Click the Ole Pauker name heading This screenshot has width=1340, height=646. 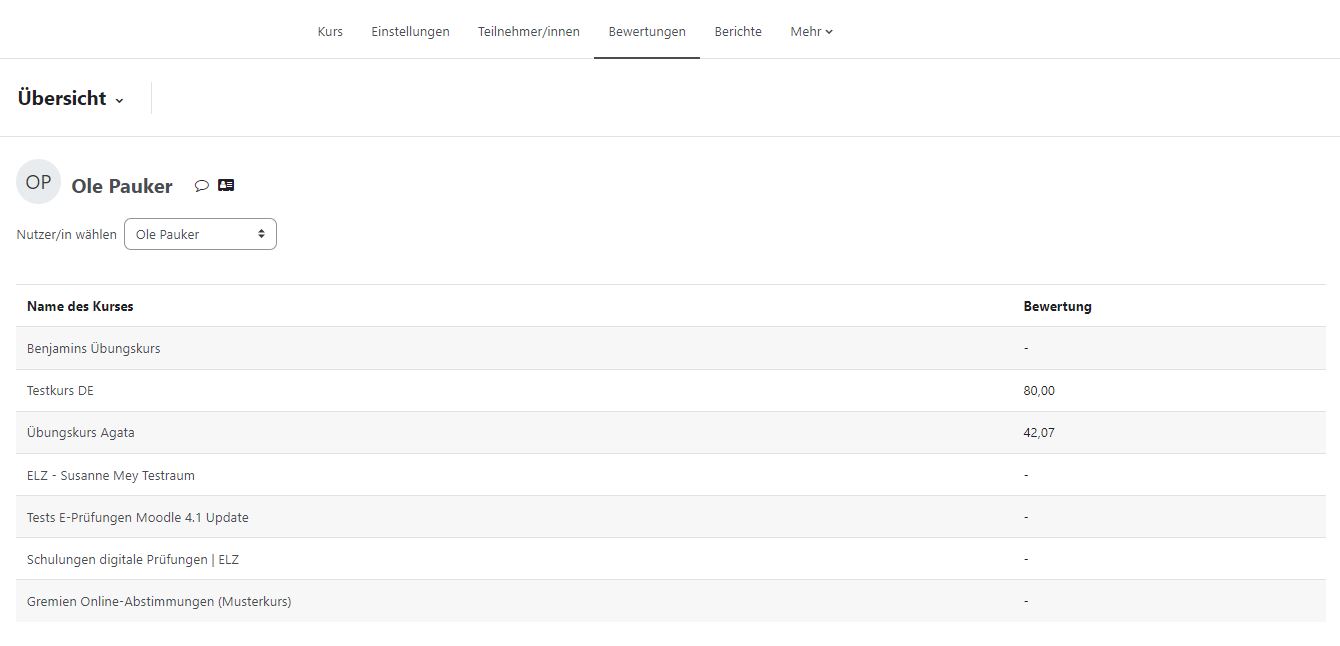[122, 187]
